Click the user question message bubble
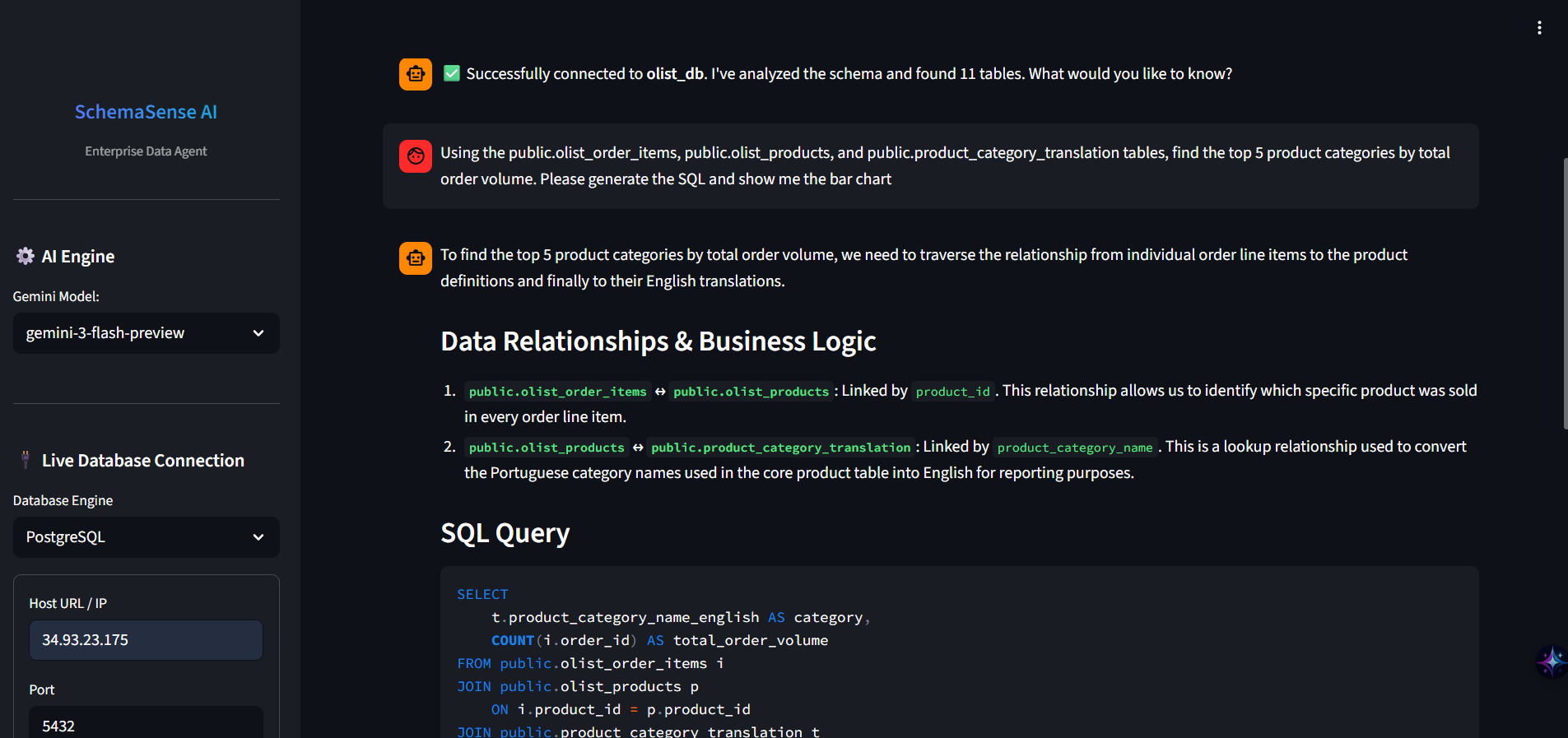 pos(931,166)
